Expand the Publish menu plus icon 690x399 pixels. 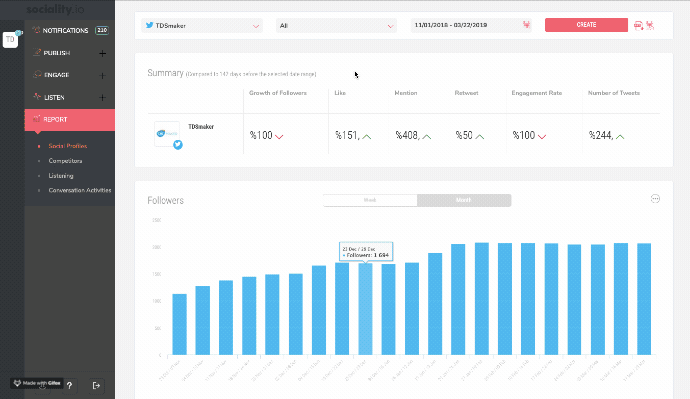[103, 53]
